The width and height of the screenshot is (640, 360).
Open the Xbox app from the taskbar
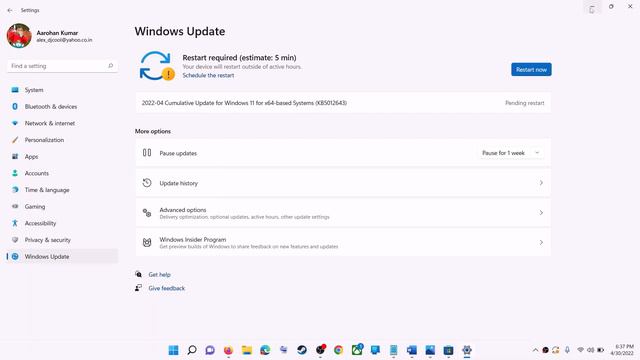click(x=357, y=350)
